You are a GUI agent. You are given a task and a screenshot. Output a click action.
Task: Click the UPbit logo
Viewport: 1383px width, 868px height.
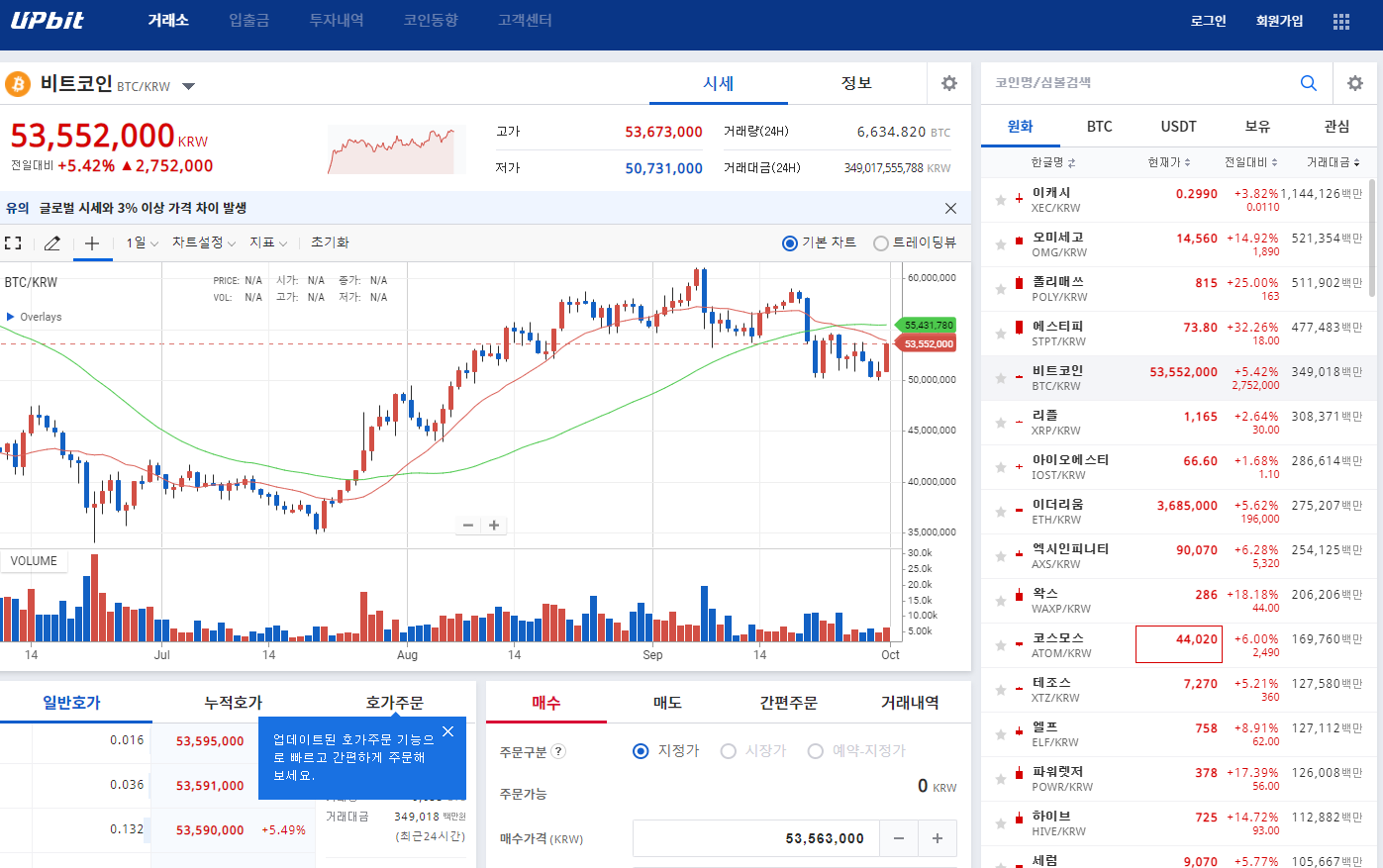coord(47,20)
